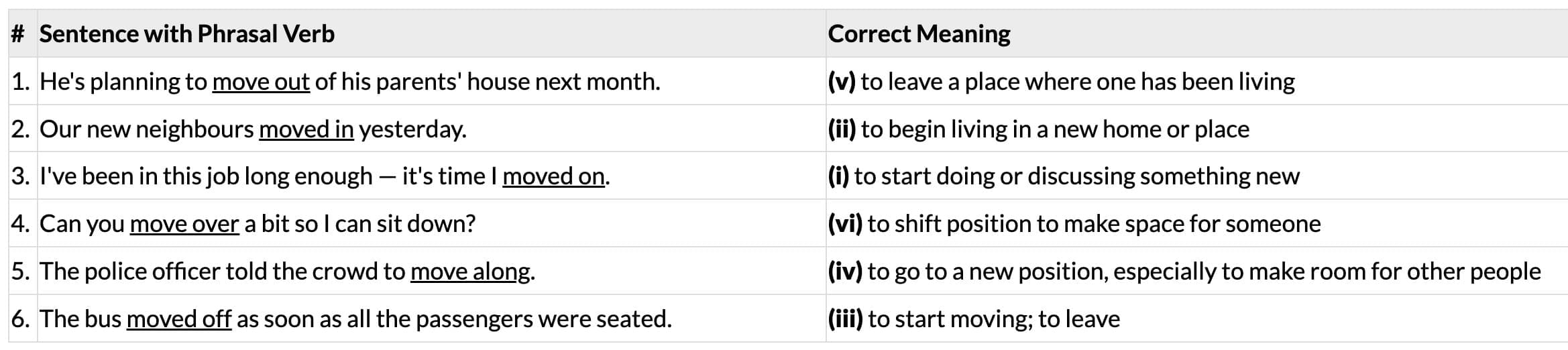Select the meaning cell labeled (ii)

(x=1038, y=129)
